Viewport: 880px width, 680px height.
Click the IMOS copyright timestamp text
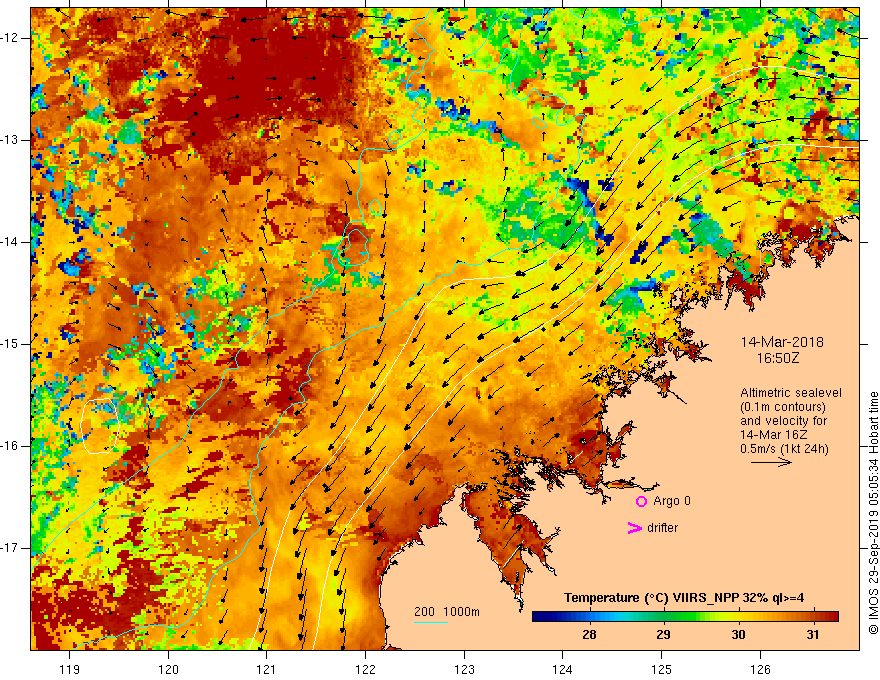[x=873, y=513]
